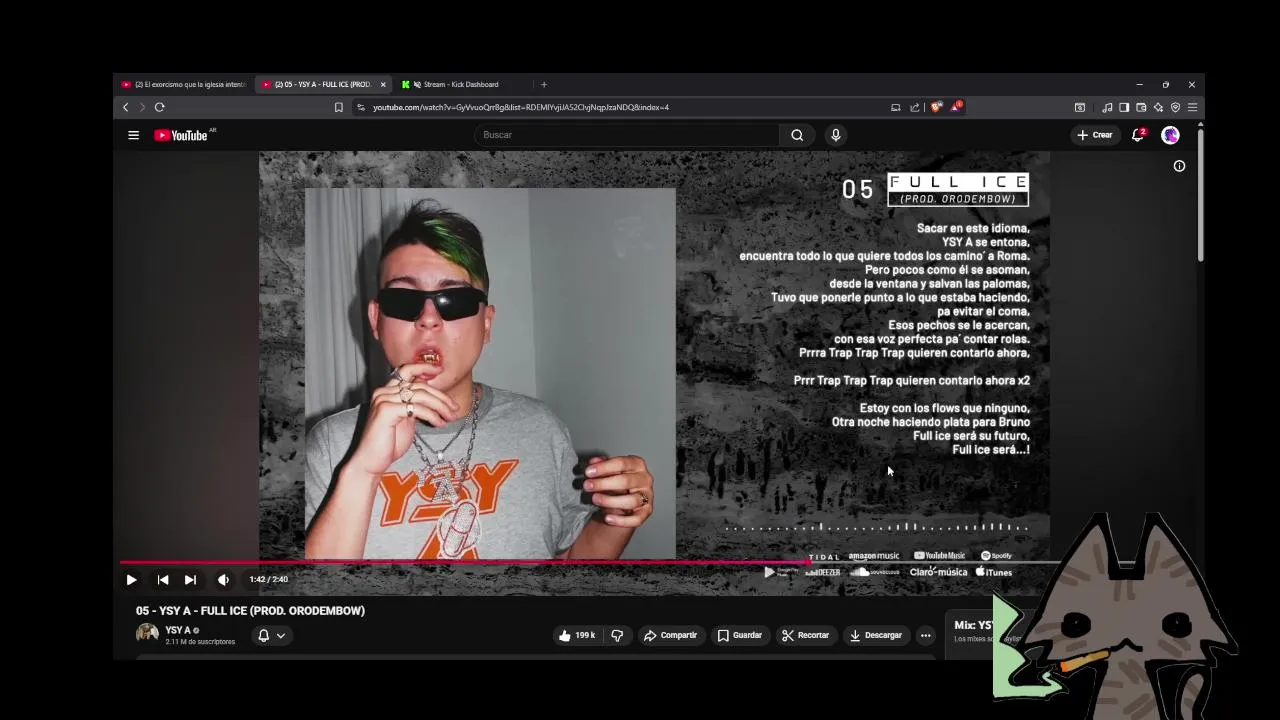Open the Brave VPN shield icon
This screenshot has width=1280, height=720.
point(1175,107)
